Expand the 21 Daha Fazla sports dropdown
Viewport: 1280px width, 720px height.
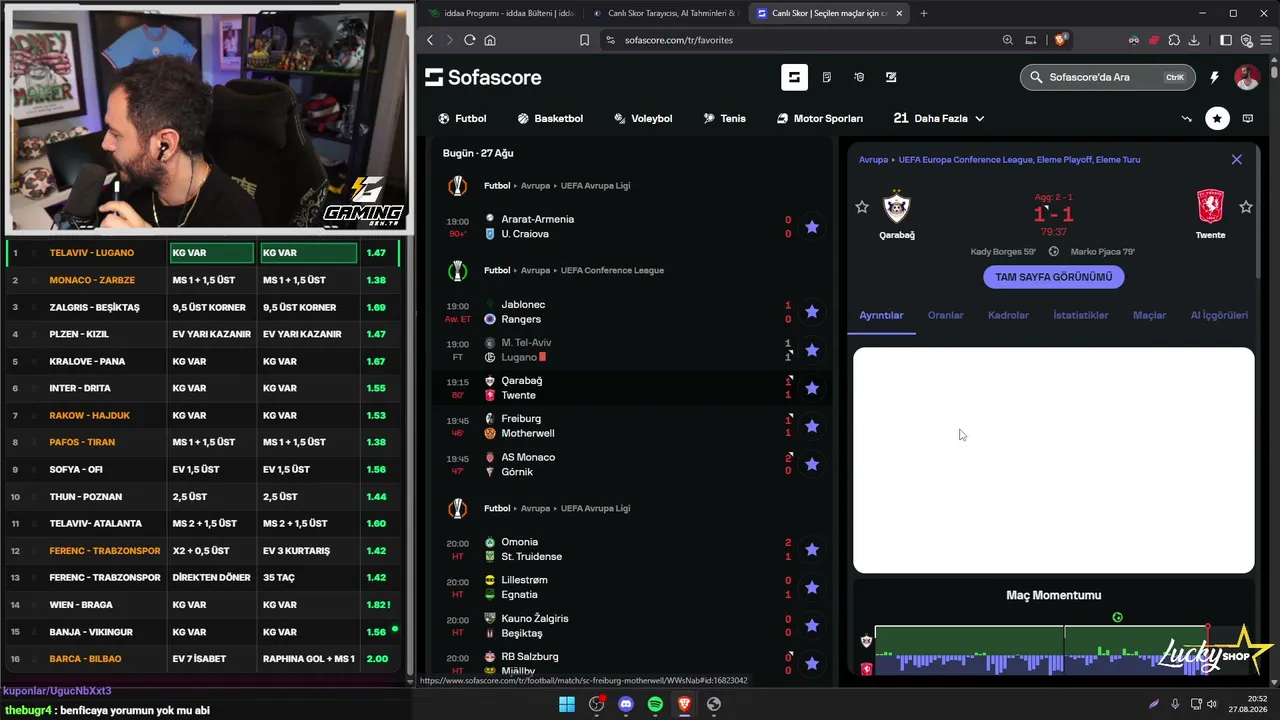pos(939,118)
